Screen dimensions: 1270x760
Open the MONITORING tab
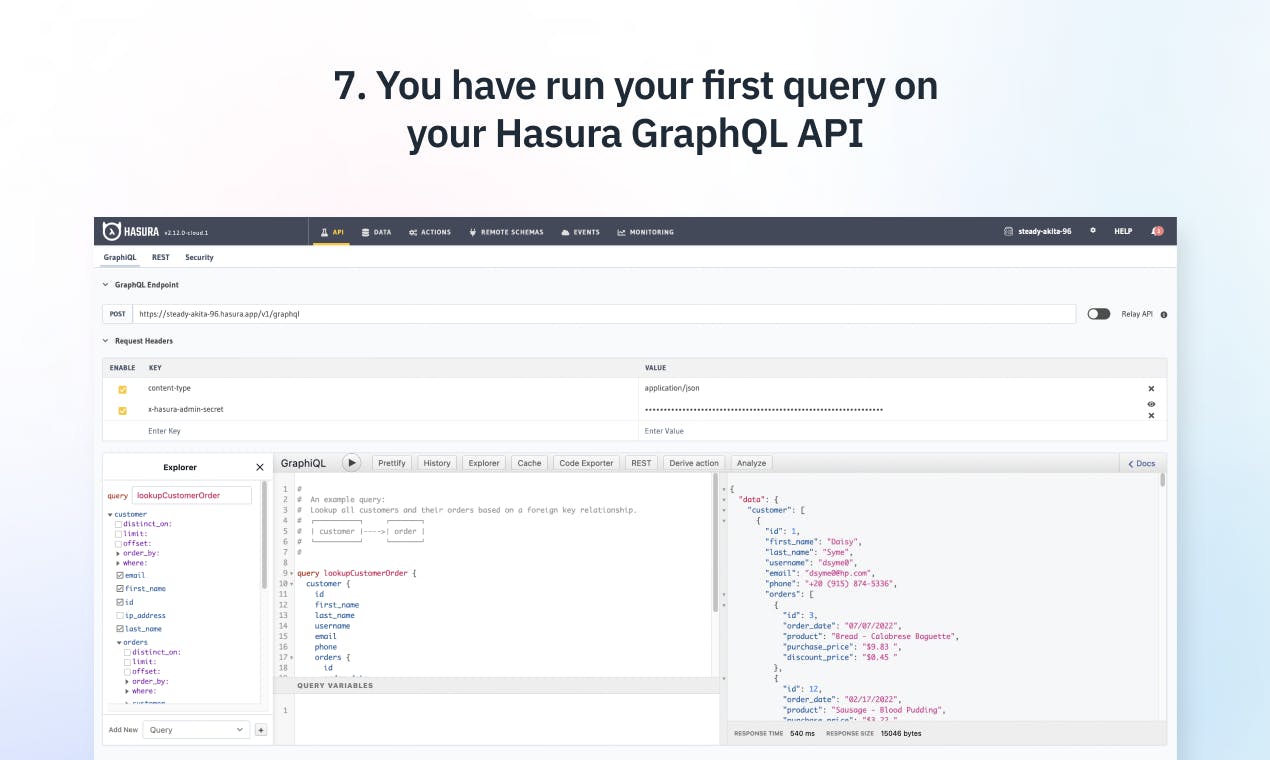pos(645,232)
